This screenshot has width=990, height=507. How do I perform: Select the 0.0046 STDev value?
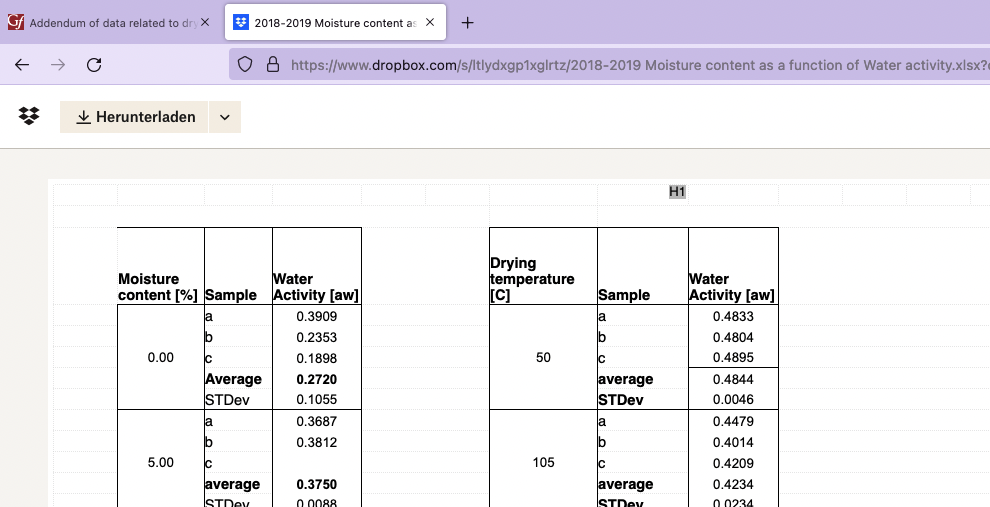tap(733, 399)
